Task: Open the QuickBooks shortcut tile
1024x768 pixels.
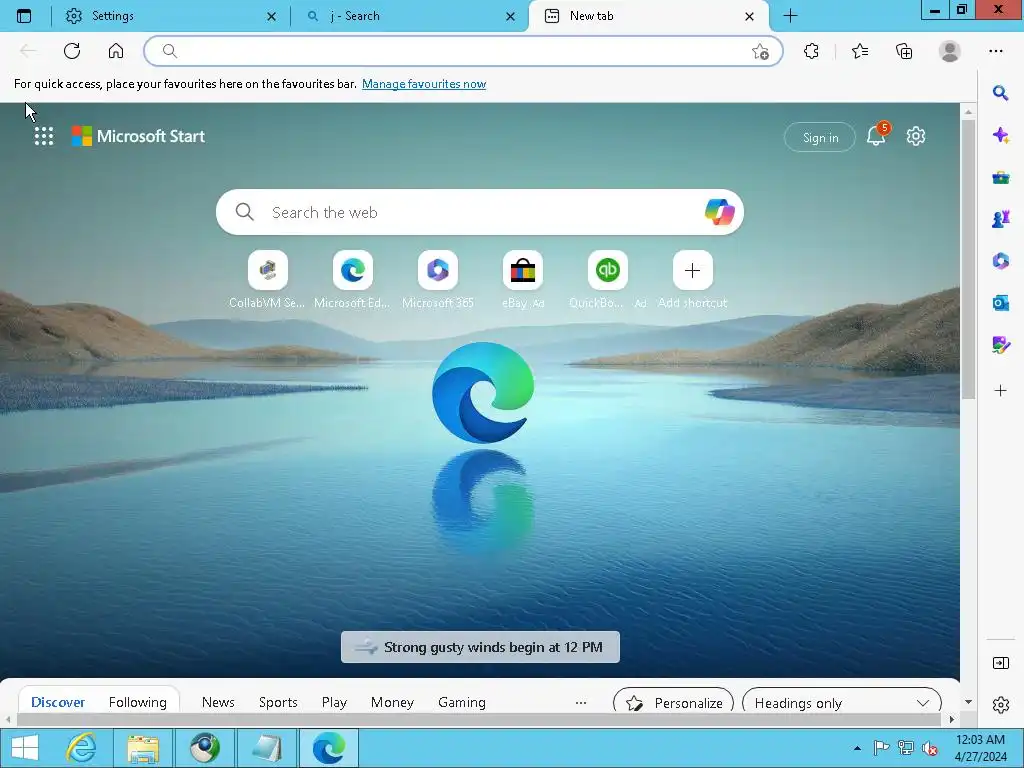Action: pyautogui.click(x=607, y=270)
